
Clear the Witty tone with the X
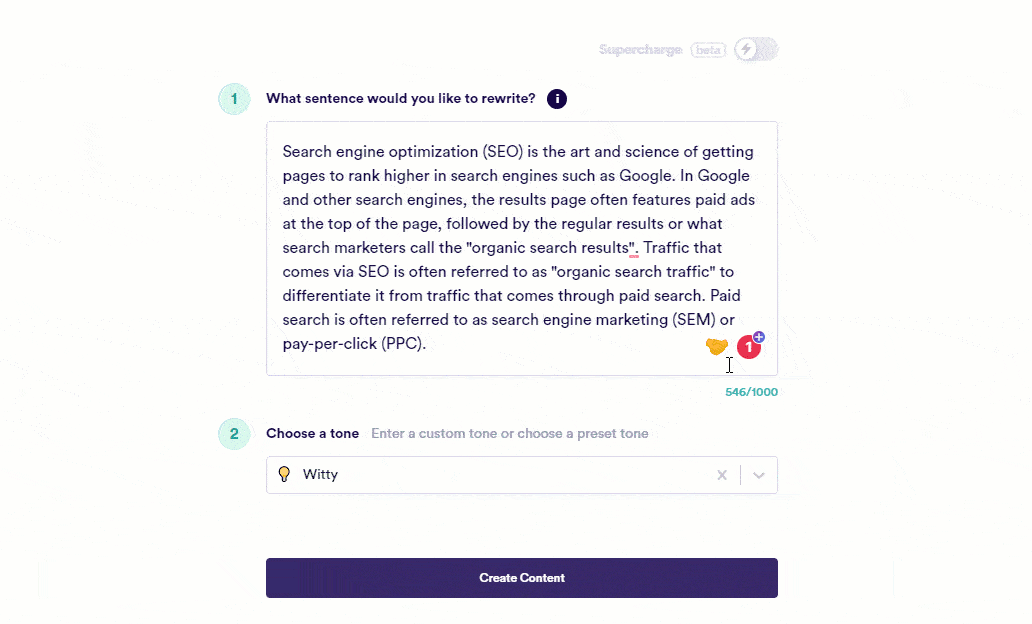click(722, 475)
